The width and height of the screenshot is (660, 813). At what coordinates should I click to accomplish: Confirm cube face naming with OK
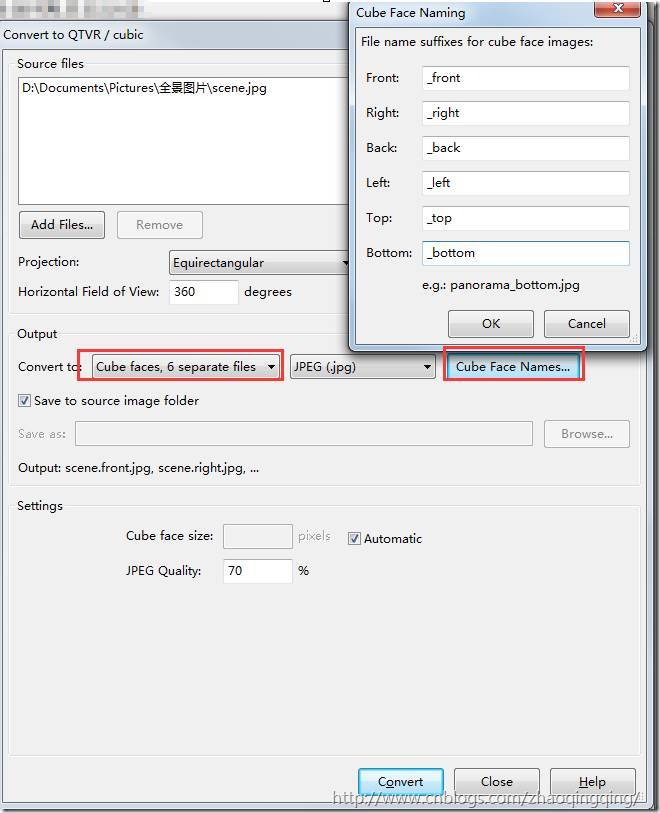tap(490, 324)
